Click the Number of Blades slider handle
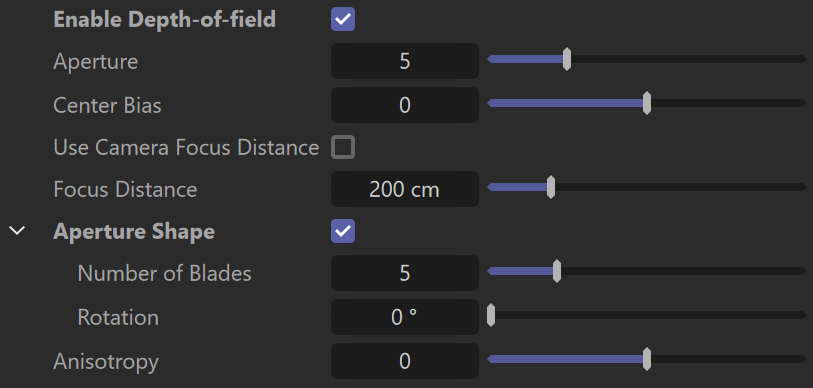The image size is (813, 388). tap(556, 271)
